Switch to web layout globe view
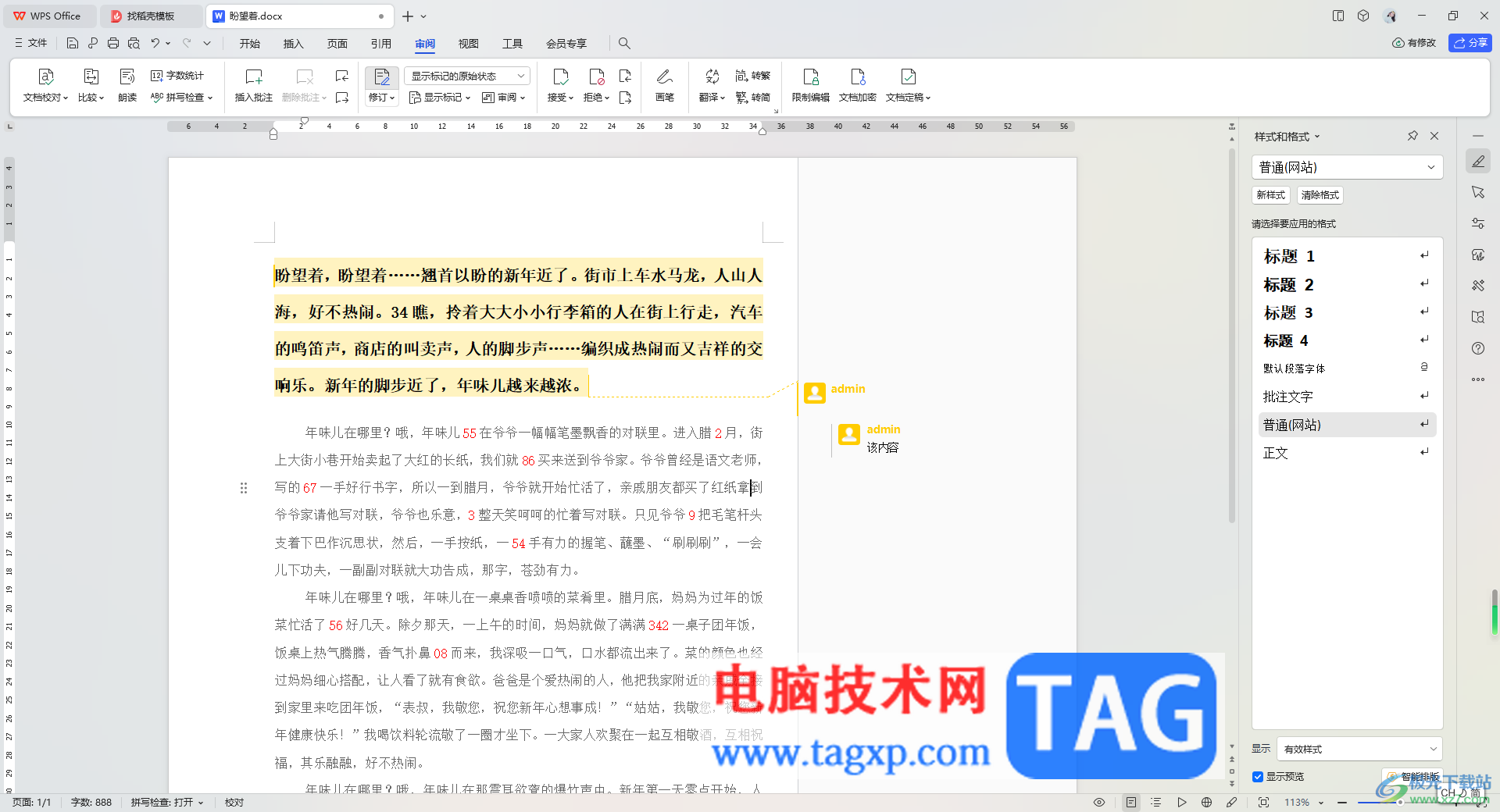The image size is (1500, 812). [x=1206, y=802]
